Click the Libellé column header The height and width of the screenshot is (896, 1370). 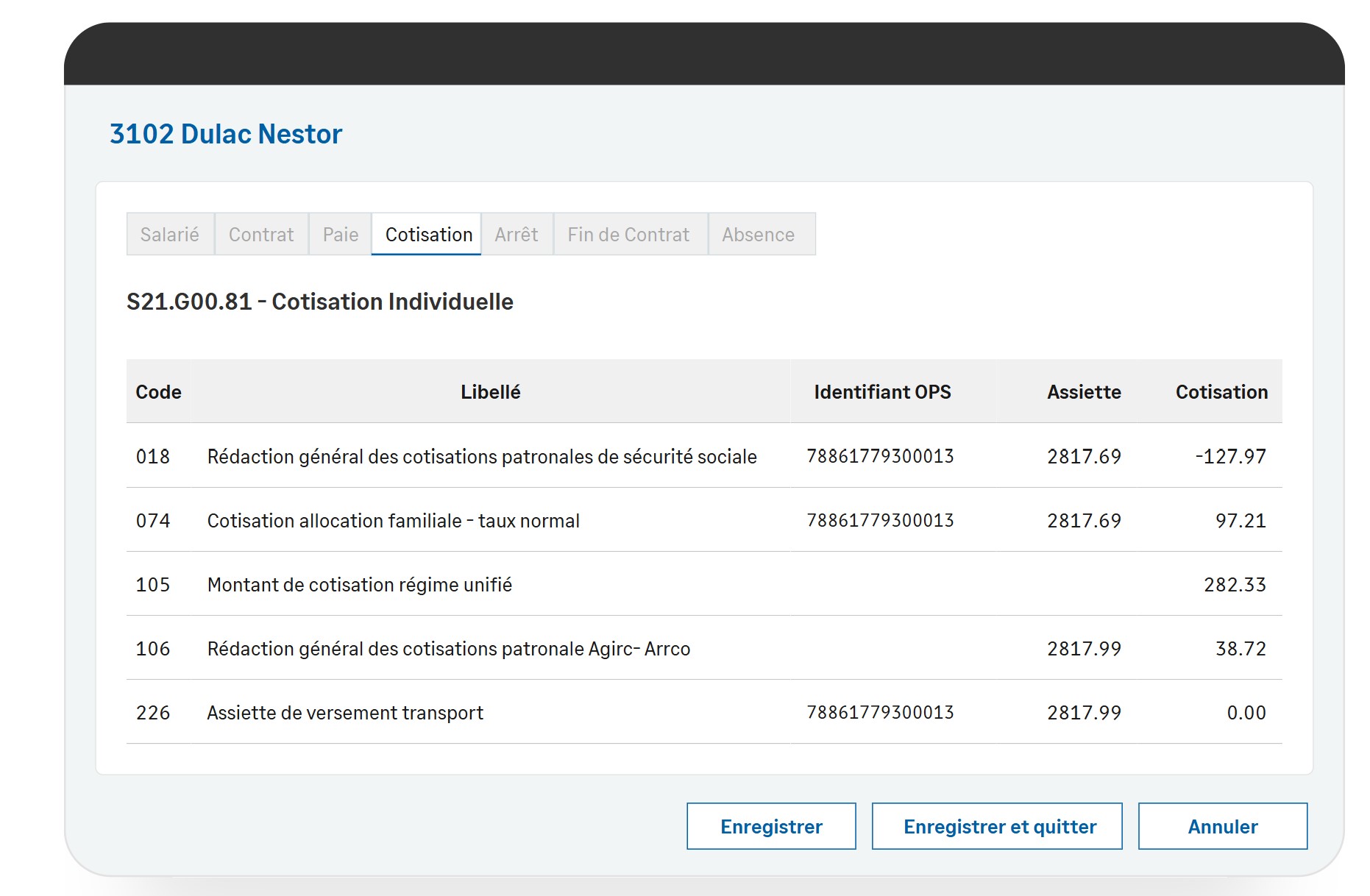click(x=491, y=392)
